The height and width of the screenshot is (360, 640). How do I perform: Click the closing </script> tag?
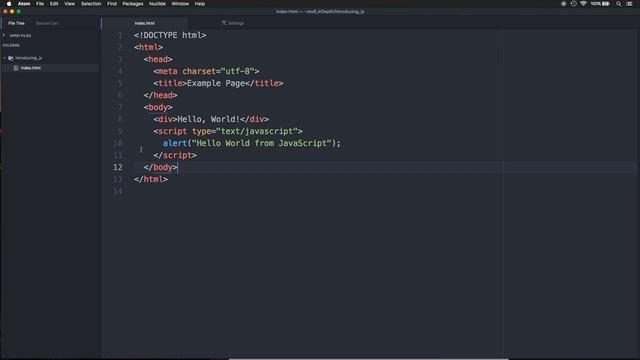click(x=175, y=156)
